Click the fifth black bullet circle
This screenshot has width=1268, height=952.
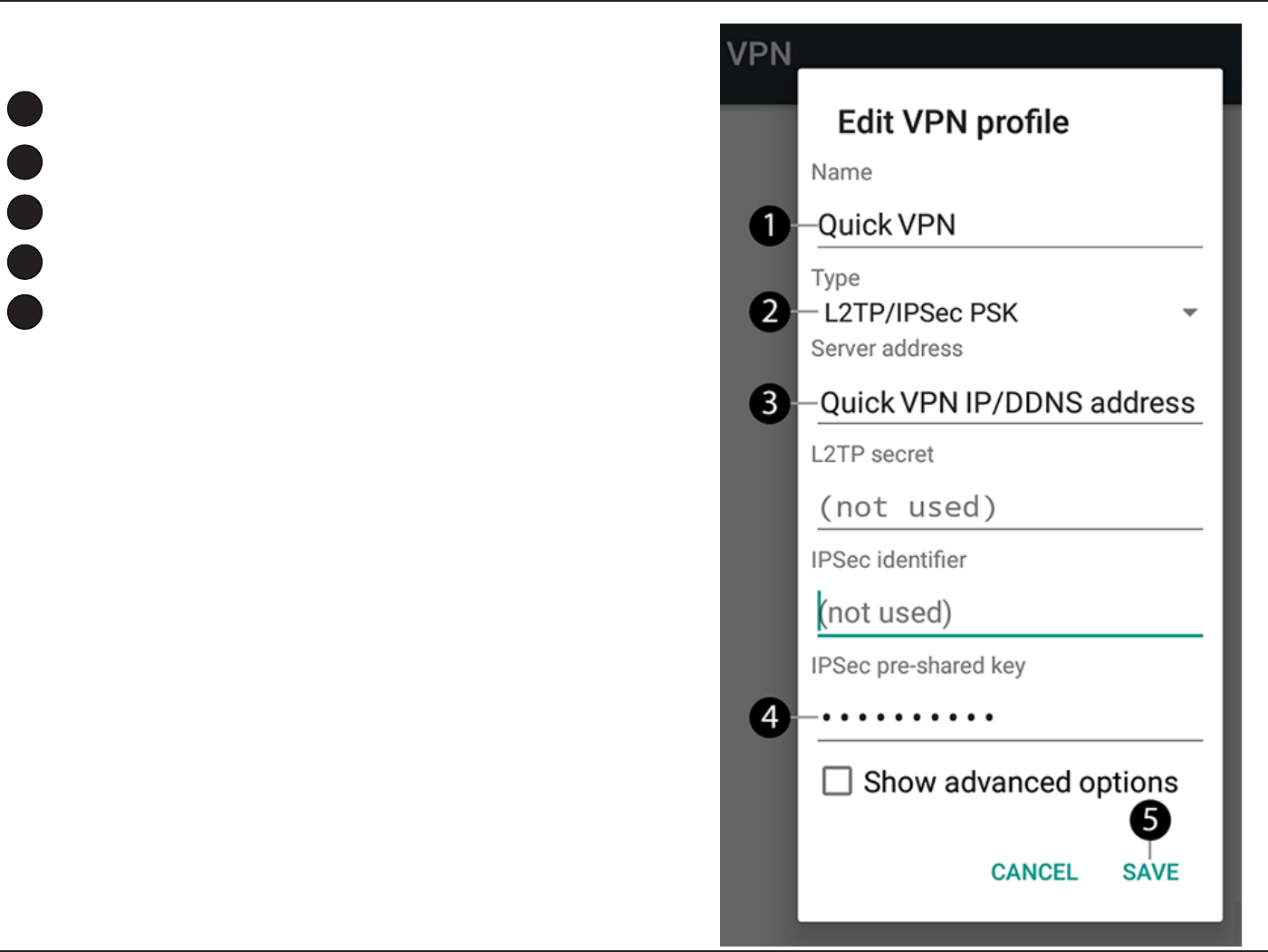click(x=25, y=312)
